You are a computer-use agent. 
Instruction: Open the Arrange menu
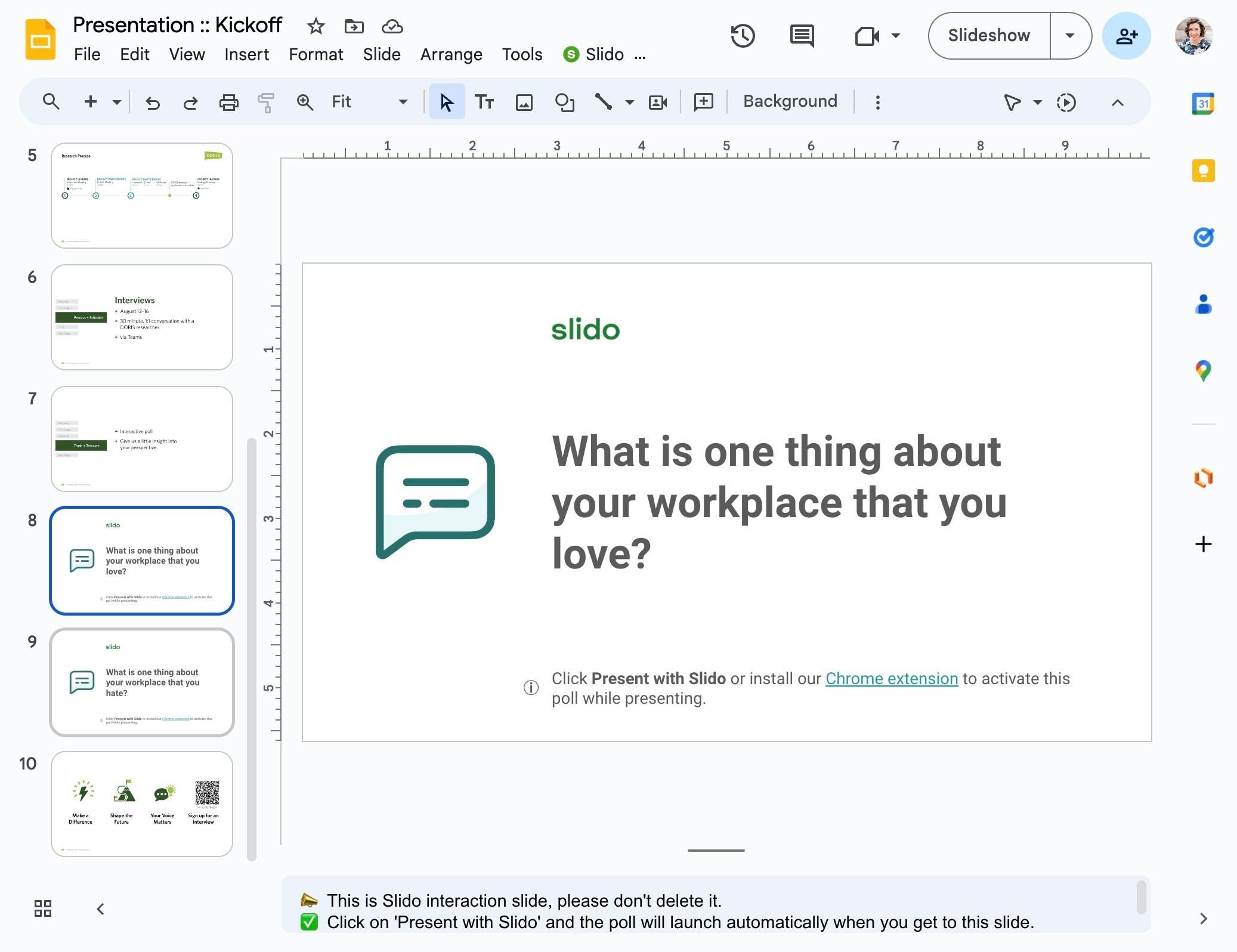coord(451,54)
